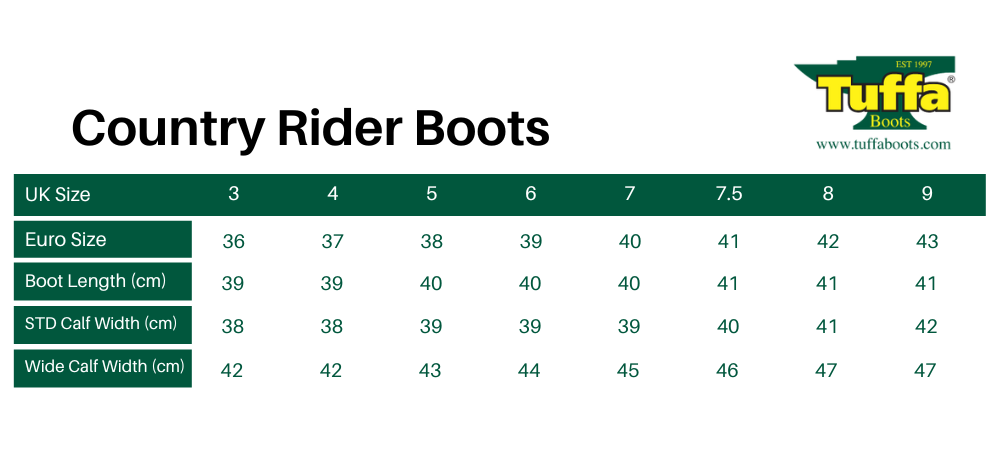Click UK size 8 column header
The width and height of the screenshot is (1000, 450).
tap(828, 194)
